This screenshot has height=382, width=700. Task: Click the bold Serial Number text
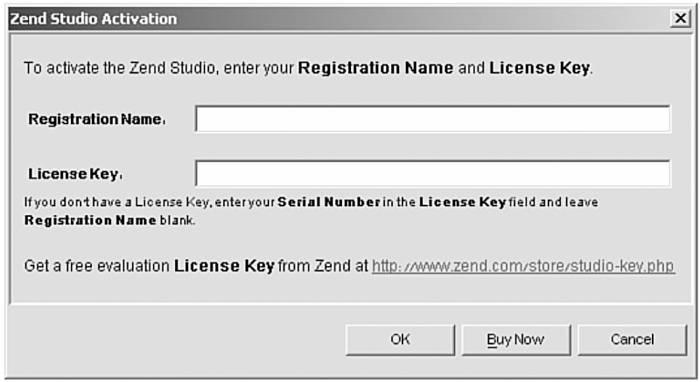coord(329,202)
